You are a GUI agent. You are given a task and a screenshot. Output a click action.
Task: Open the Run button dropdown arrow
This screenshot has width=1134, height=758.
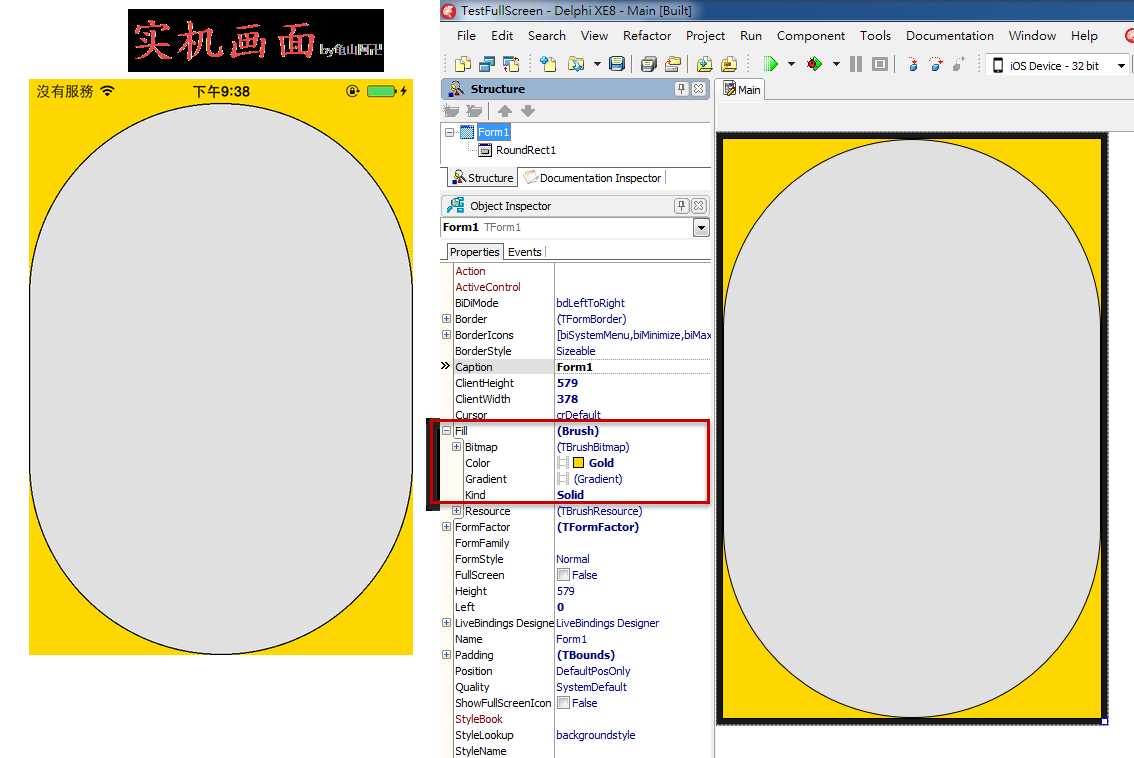(791, 64)
